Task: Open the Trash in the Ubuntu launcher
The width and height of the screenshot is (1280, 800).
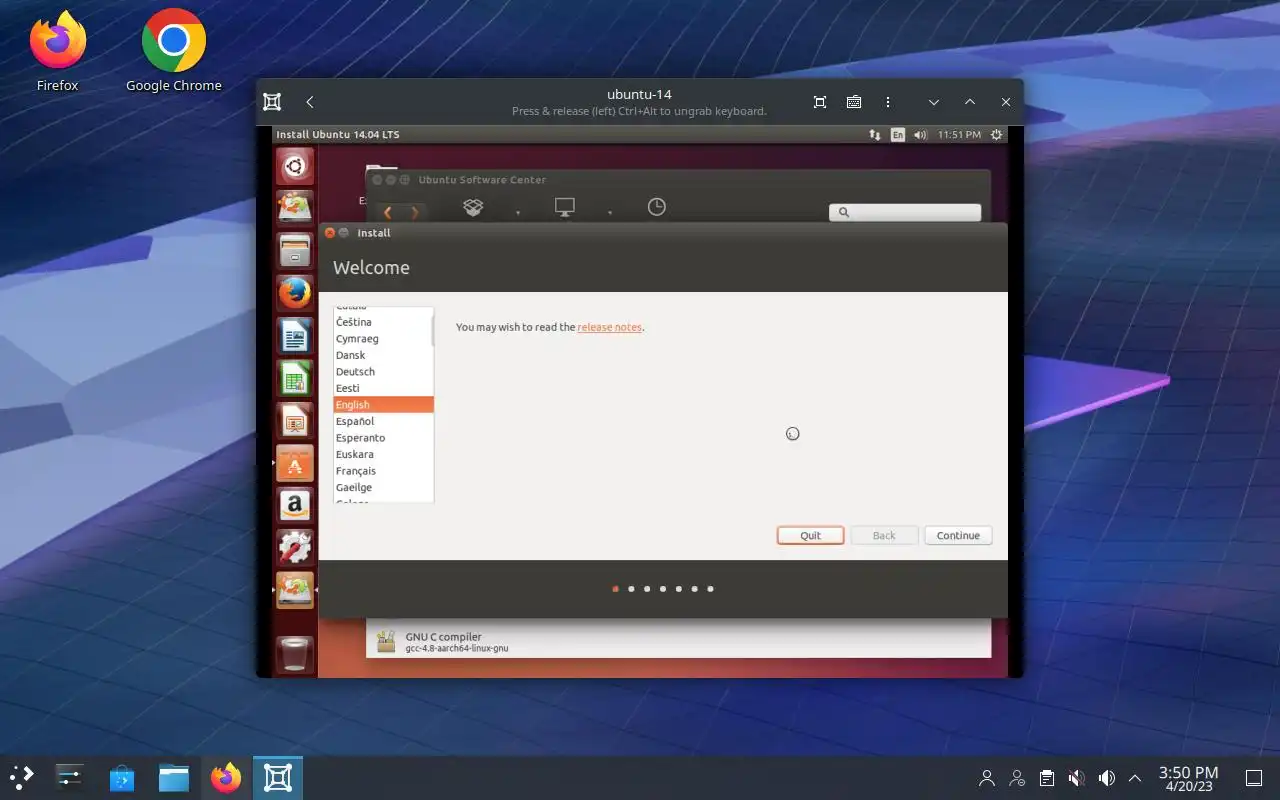Action: [x=295, y=654]
